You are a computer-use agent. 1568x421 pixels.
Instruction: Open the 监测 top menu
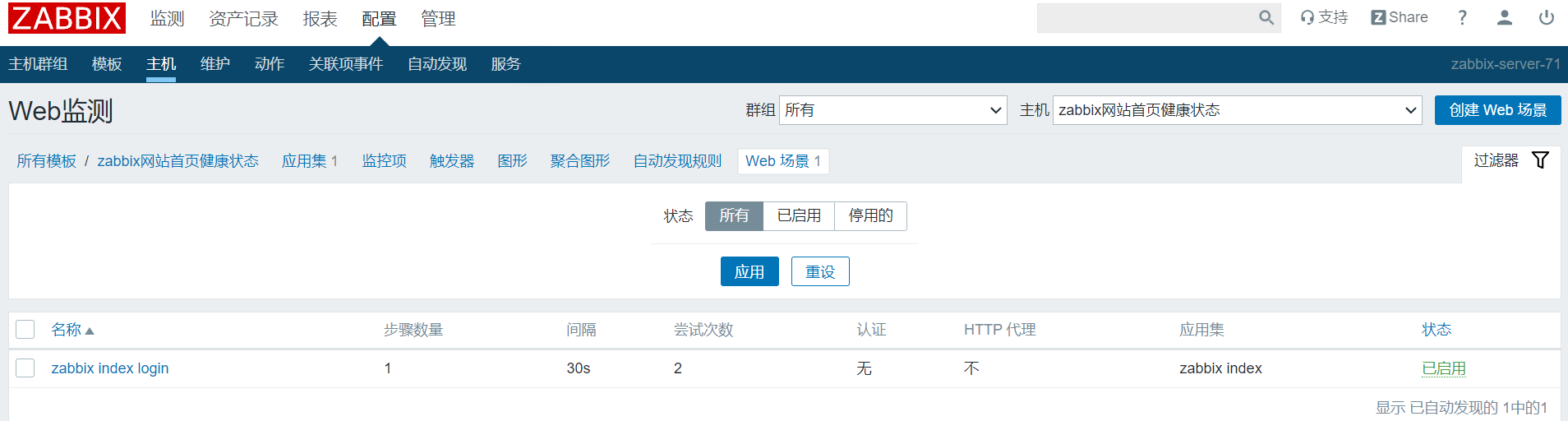168,18
